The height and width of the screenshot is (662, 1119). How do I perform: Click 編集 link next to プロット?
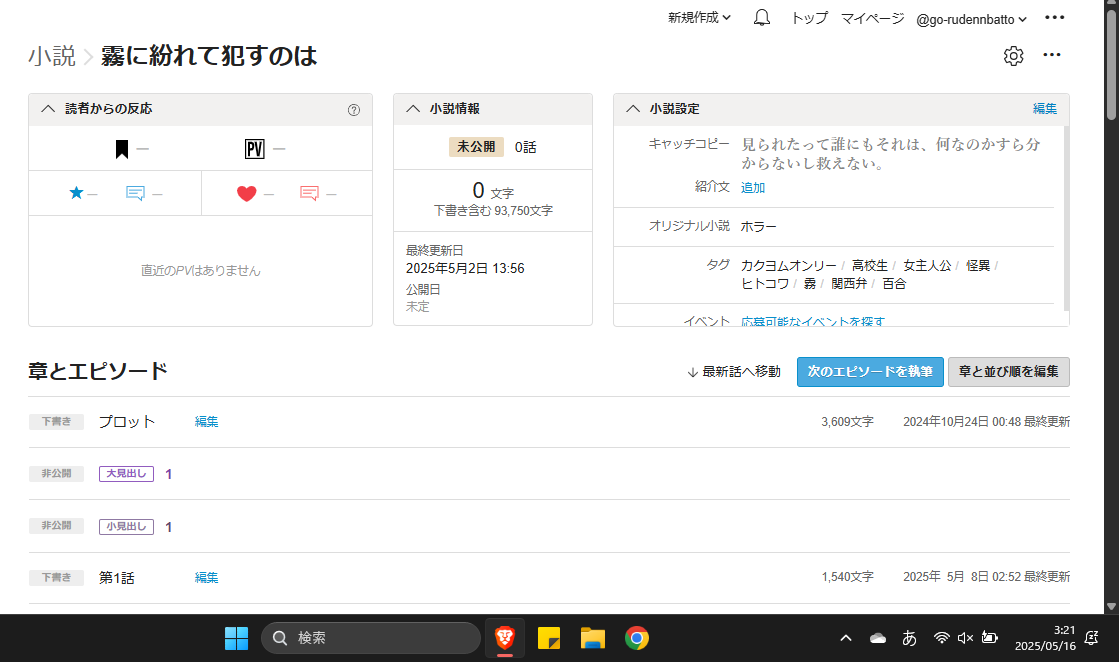207,422
